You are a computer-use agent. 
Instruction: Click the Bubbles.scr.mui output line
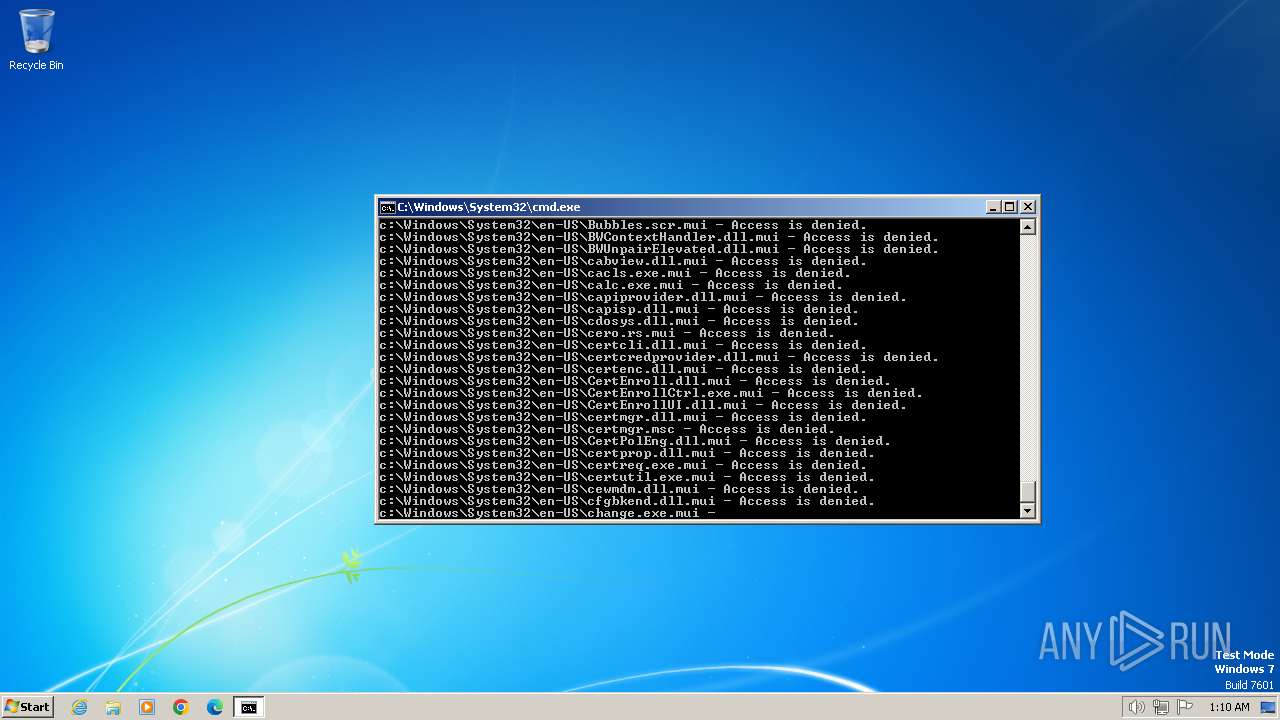pos(623,225)
